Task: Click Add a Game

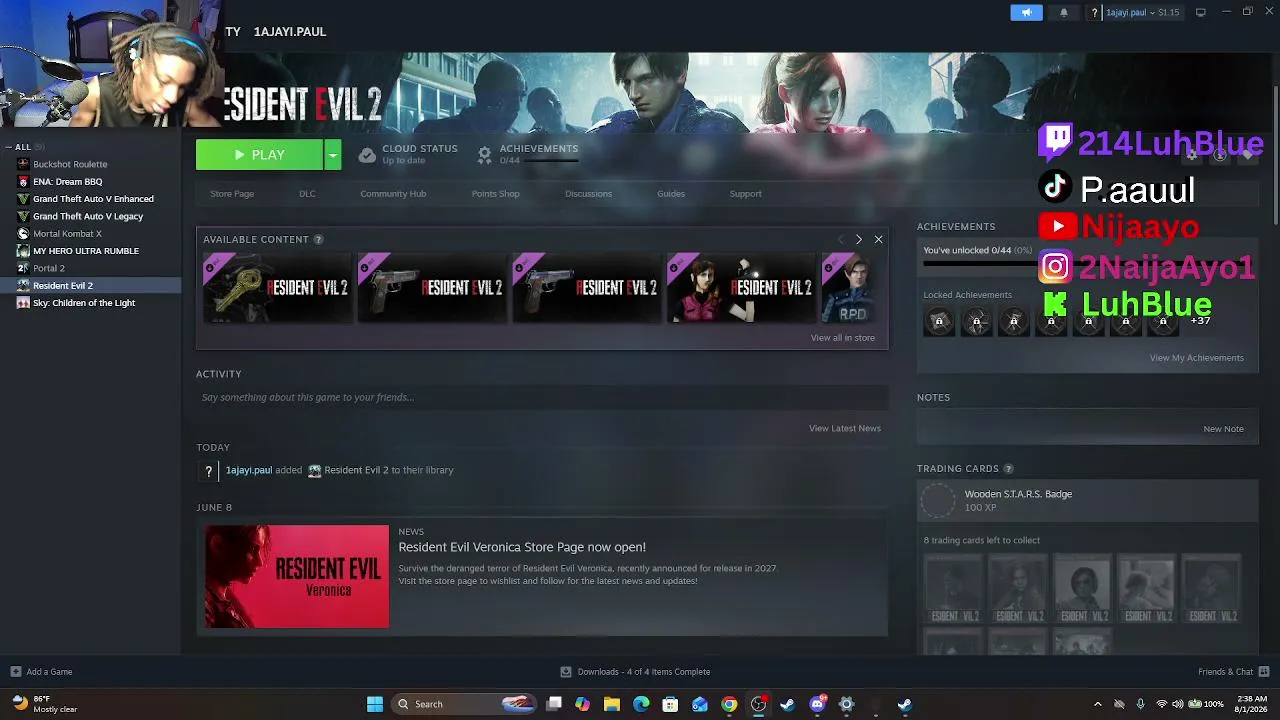Action: coord(41,672)
